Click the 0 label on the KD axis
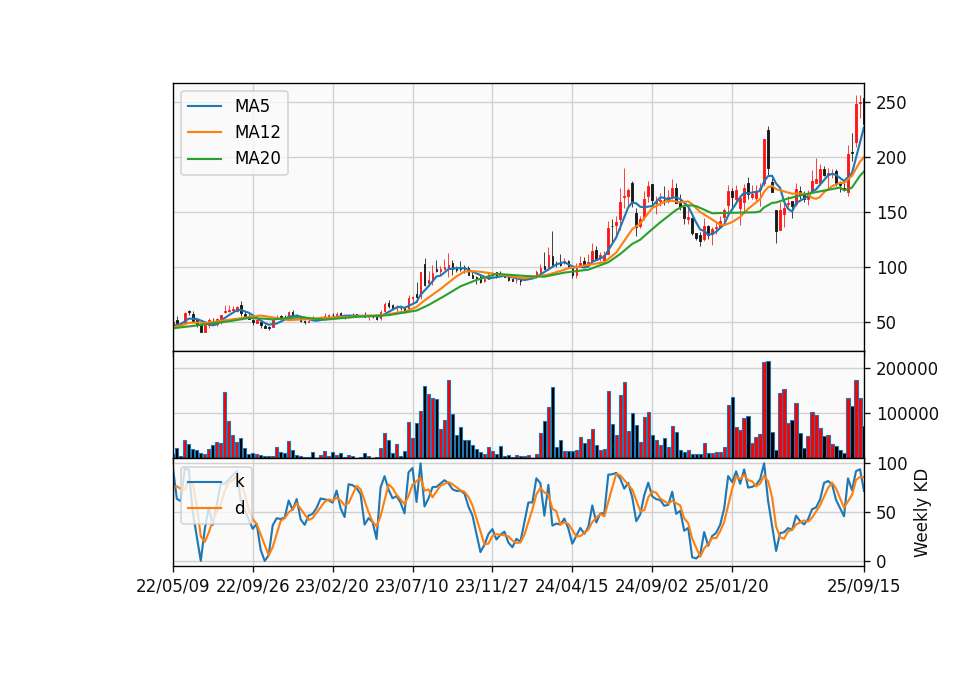The image size is (960, 690). coord(880,561)
